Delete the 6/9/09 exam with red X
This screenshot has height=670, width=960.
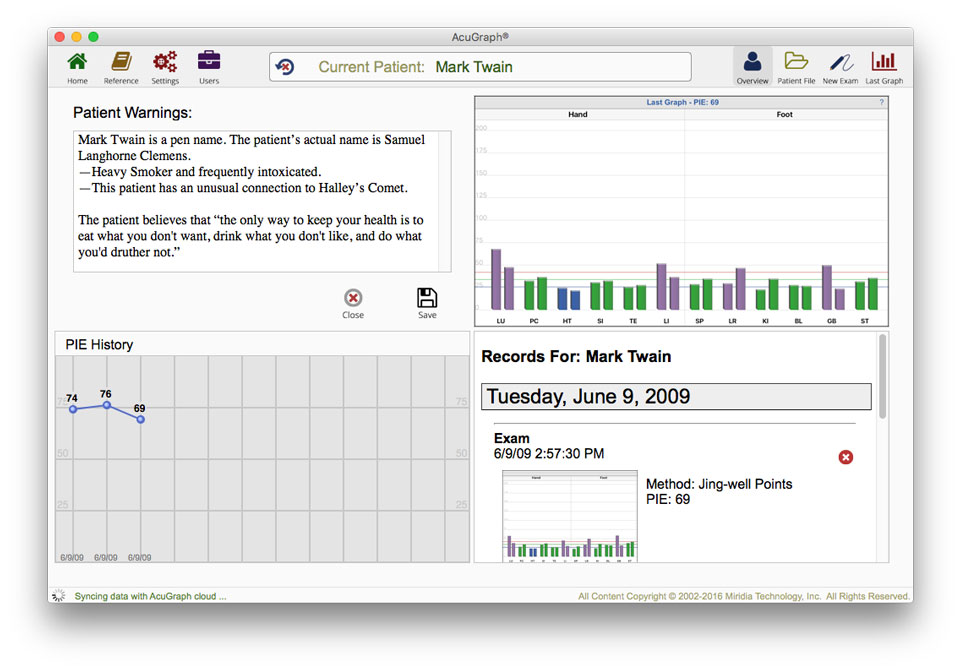coord(846,457)
